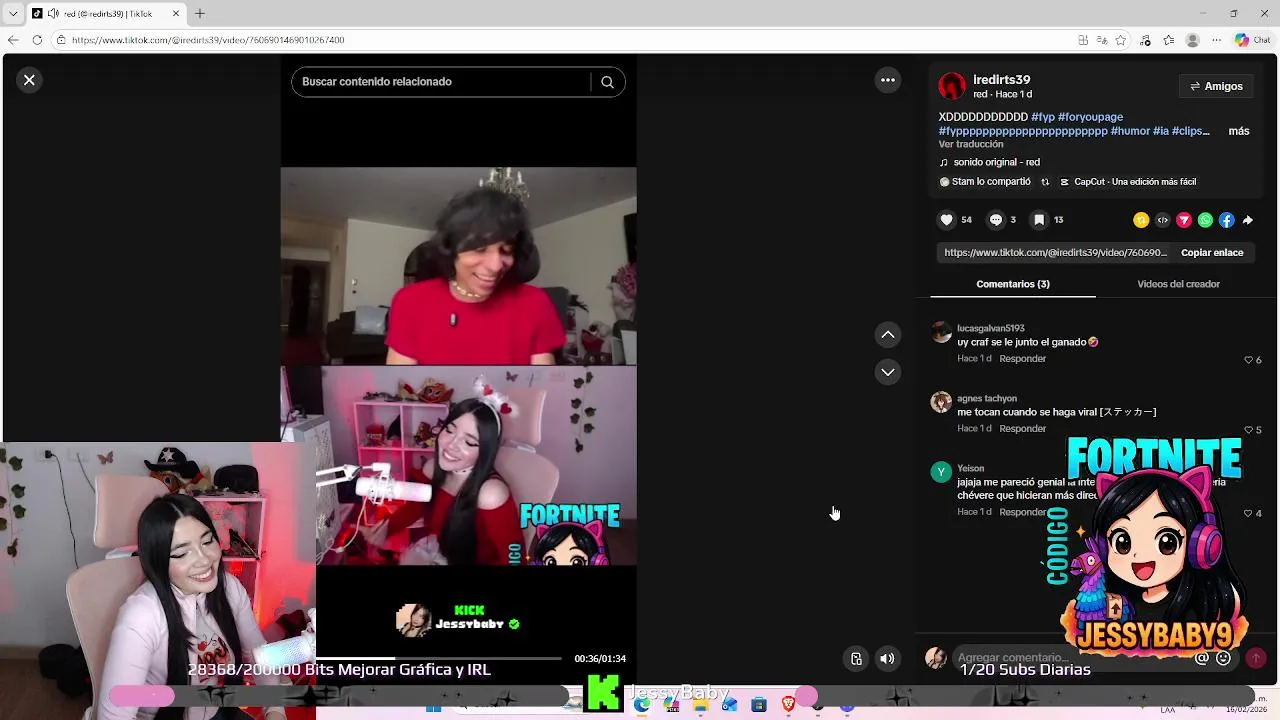The height and width of the screenshot is (720, 1280).
Task: Repost with the yellow repost icon
Action: [1141, 220]
